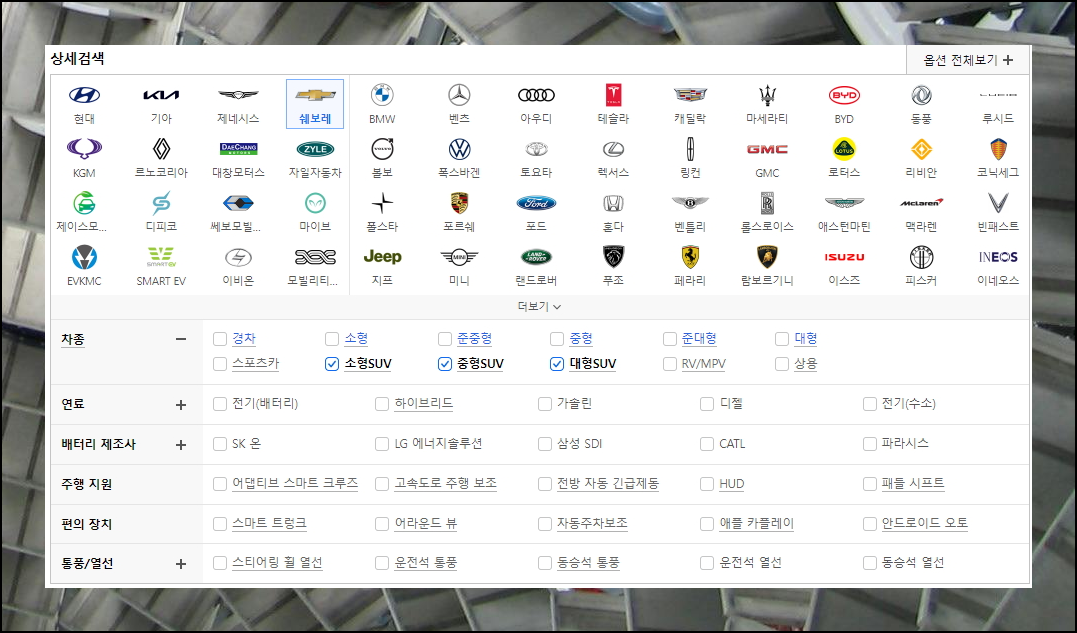Image resolution: width=1077 pixels, height=633 pixels.
Task: Check the 애플 카플레이 checkbox
Action: pyautogui.click(x=707, y=524)
